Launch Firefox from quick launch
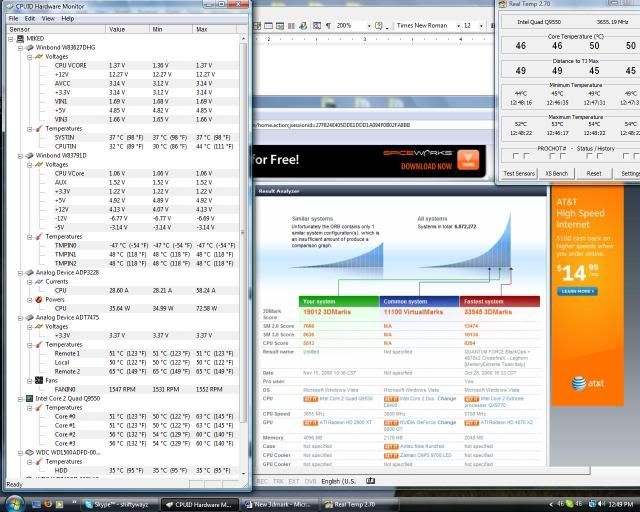 pyautogui.click(x=48, y=504)
